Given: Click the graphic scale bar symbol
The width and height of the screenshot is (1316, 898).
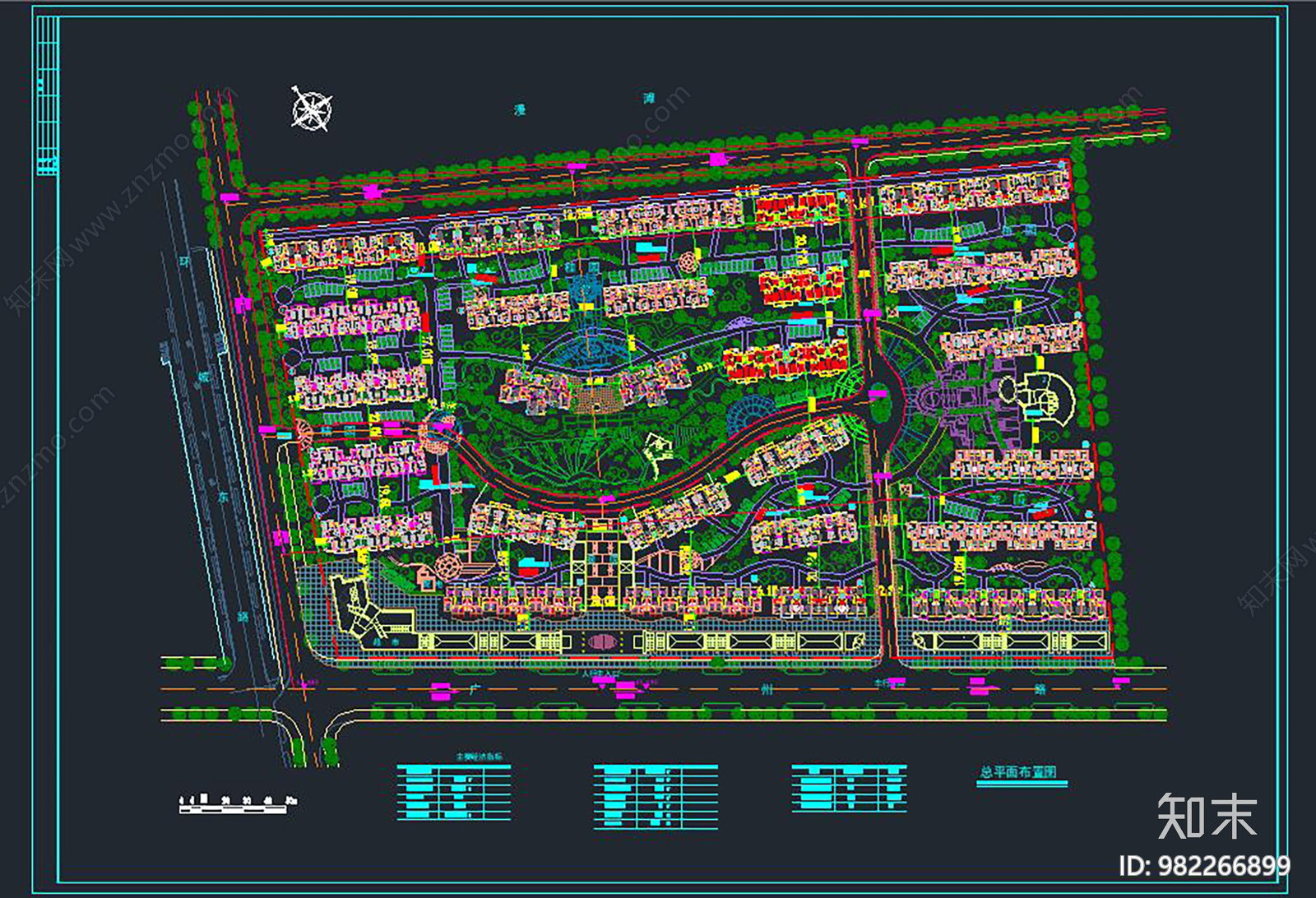Looking at the screenshot, I should click(x=234, y=810).
